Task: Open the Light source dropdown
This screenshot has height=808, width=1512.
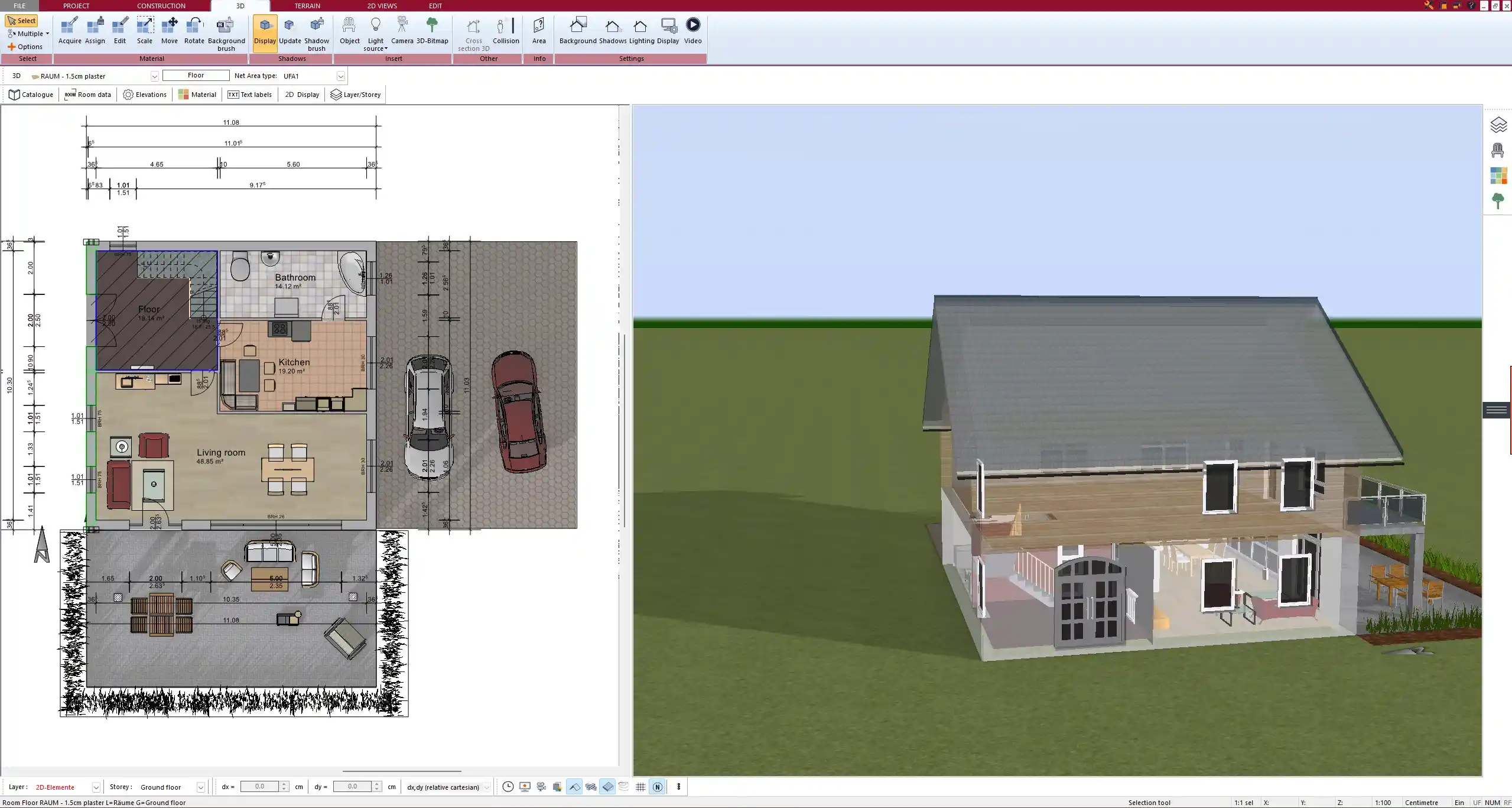Action: (376, 34)
